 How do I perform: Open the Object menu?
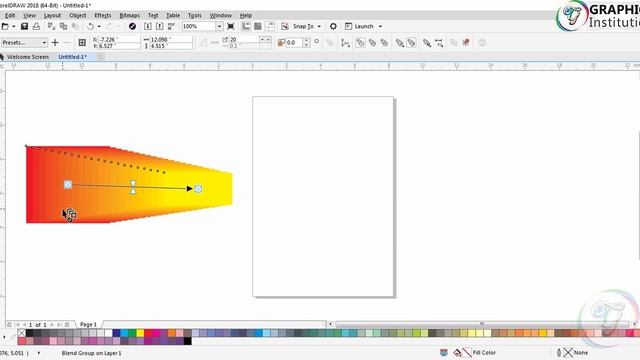click(78, 15)
